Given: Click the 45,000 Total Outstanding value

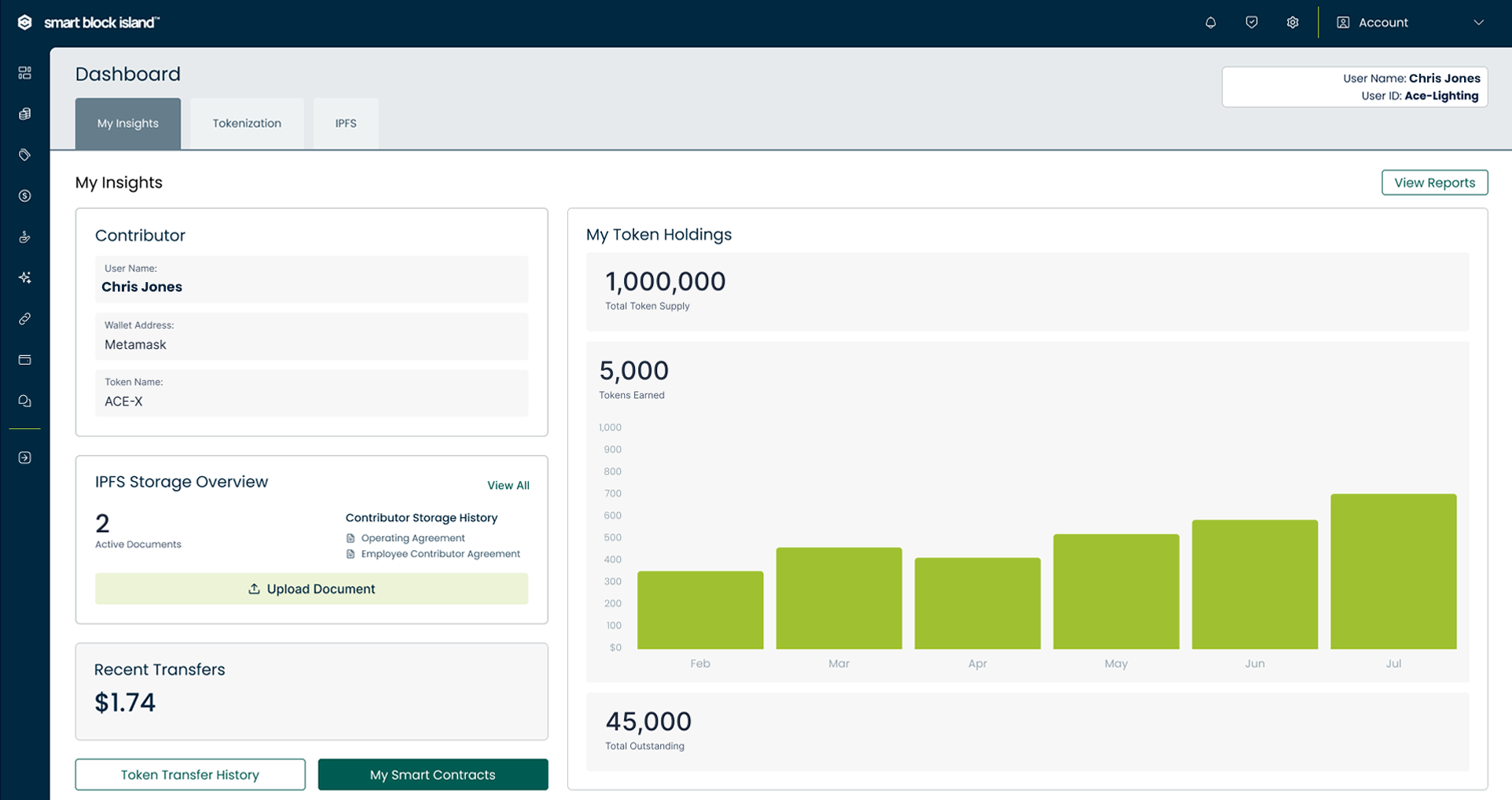Looking at the screenshot, I should [648, 721].
